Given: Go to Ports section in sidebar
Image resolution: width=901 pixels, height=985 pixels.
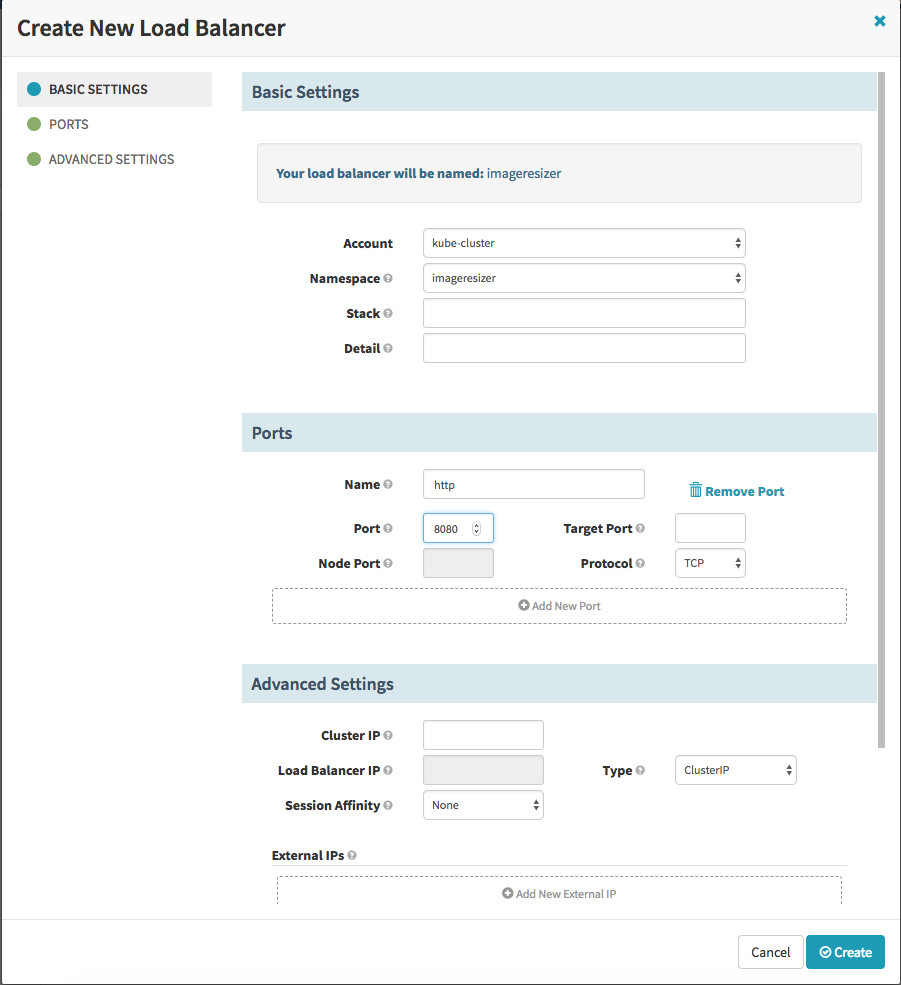Looking at the screenshot, I should tap(69, 124).
